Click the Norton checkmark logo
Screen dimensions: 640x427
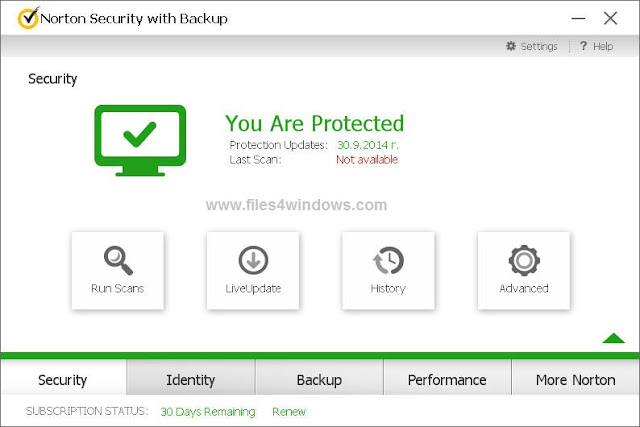pos(29,18)
